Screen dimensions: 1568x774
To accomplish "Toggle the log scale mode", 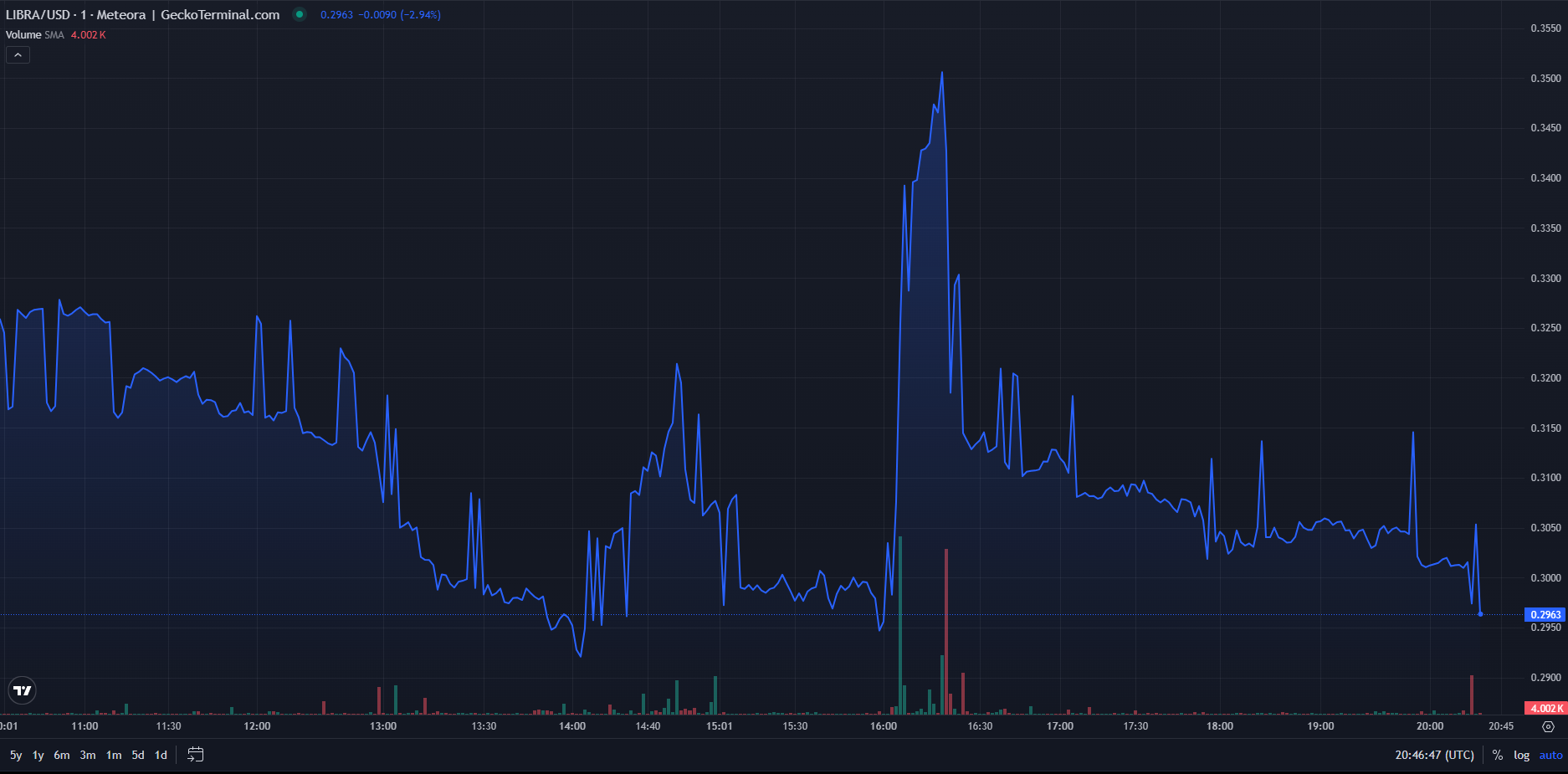I will (1521, 755).
